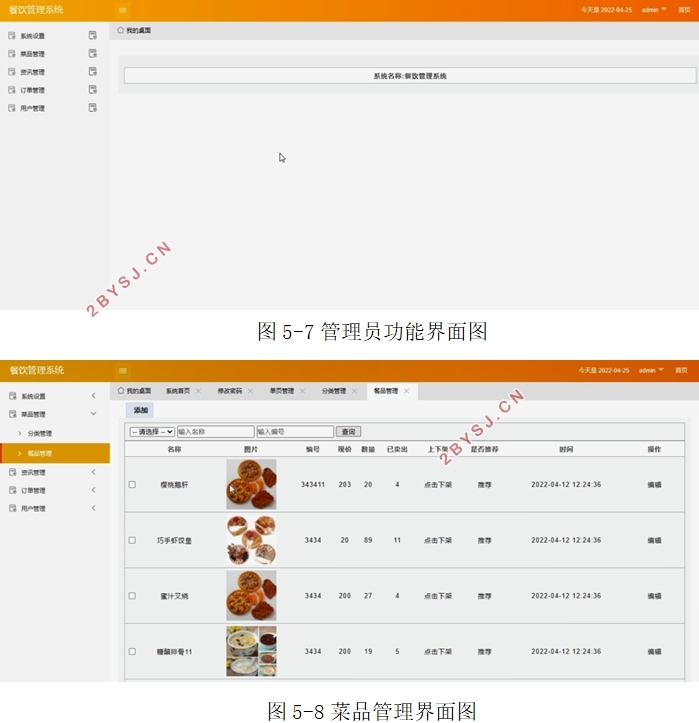Image resolution: width=699 pixels, height=723 pixels.
Task: Open the admin dropdown in the top screenshot
Action: [x=654, y=10]
